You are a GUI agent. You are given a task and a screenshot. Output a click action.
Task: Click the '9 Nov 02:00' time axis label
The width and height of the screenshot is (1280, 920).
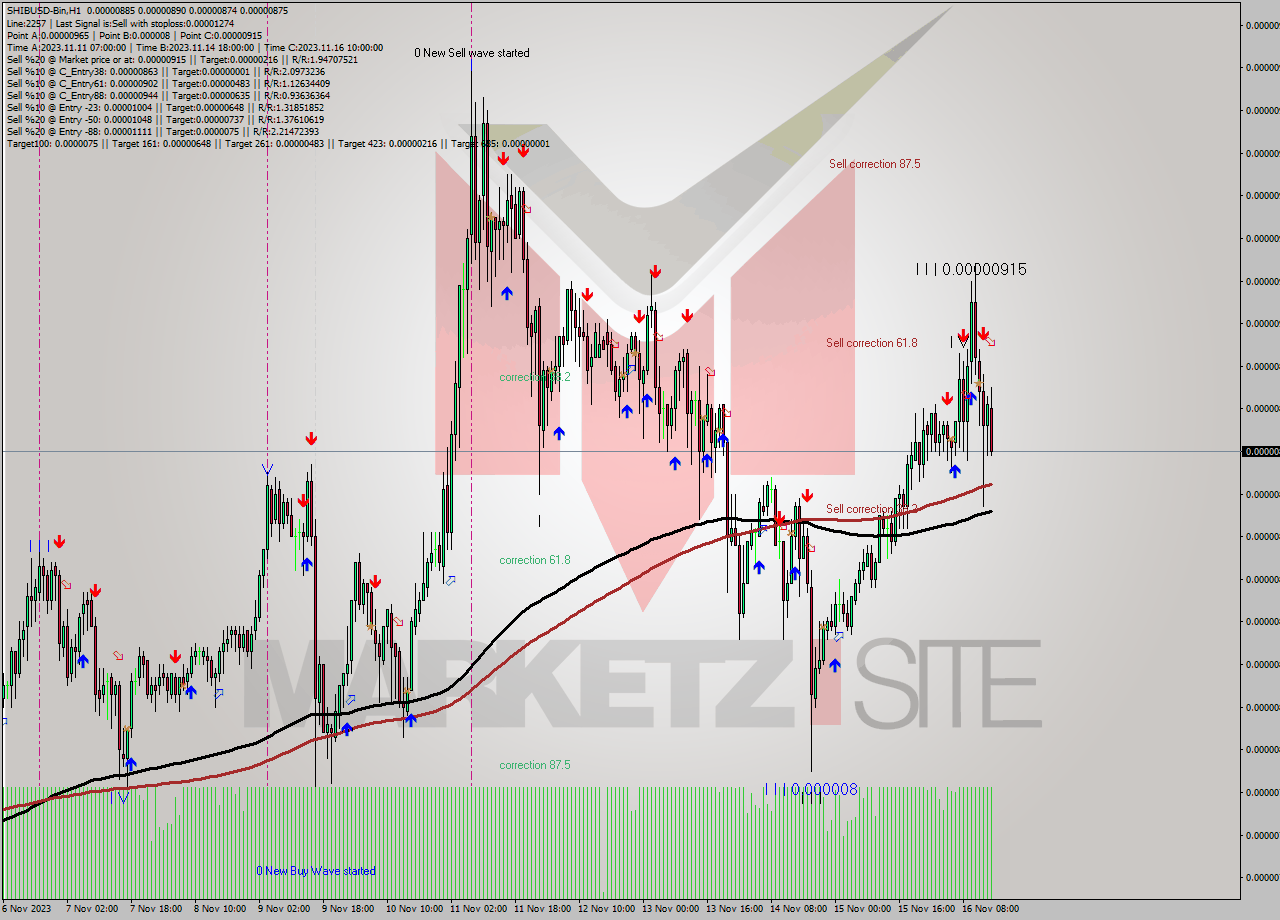(284, 909)
